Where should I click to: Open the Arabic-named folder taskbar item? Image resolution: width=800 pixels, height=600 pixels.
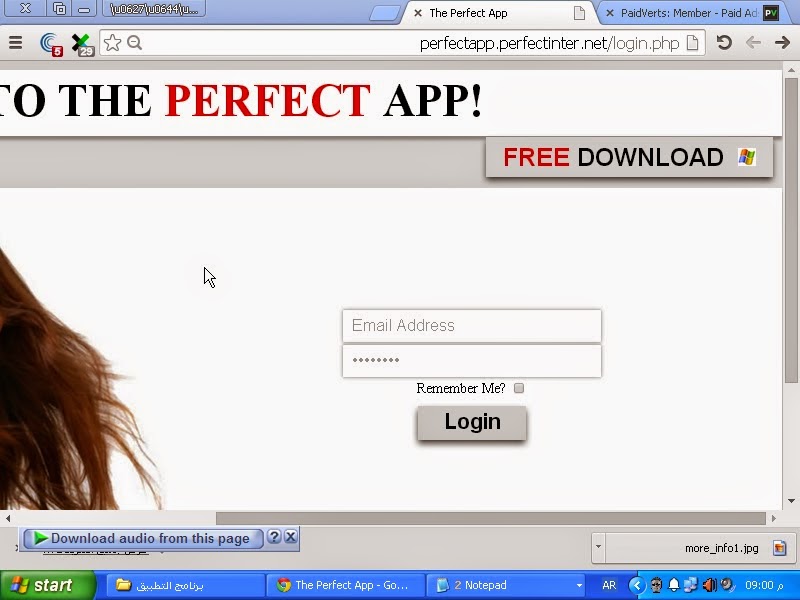tap(185, 585)
